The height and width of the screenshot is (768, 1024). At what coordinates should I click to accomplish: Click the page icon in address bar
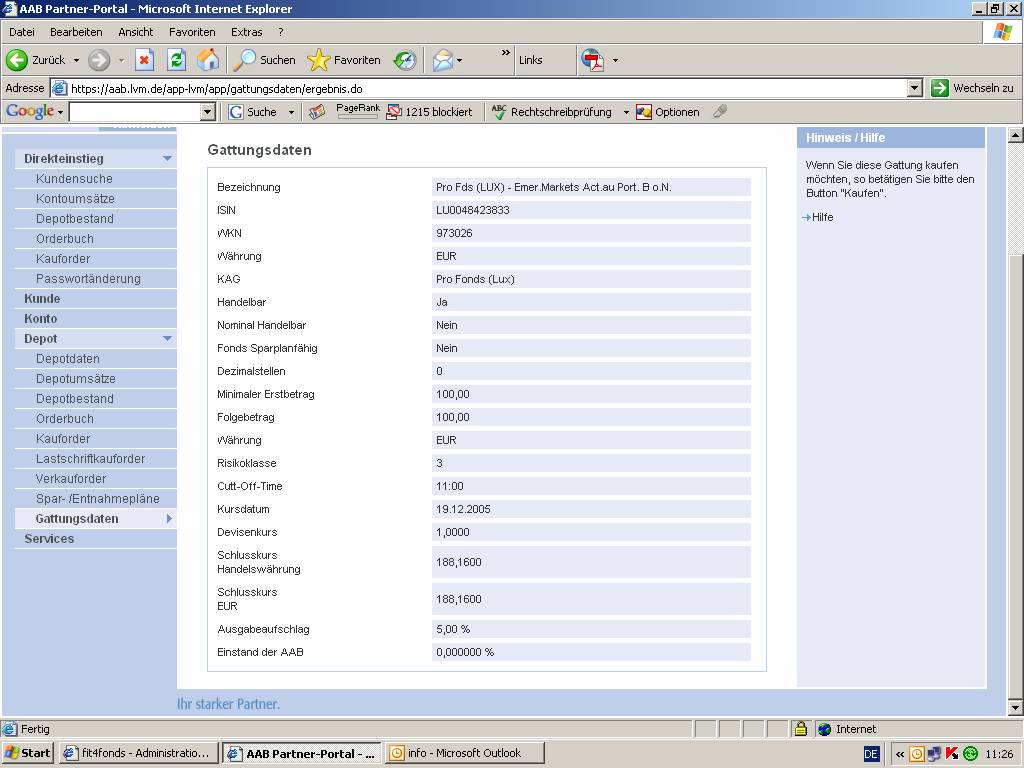tap(59, 88)
